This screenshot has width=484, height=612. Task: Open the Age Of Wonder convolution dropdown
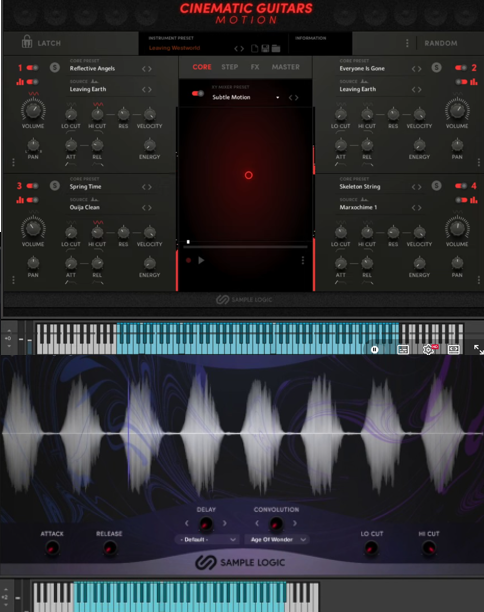(277, 539)
